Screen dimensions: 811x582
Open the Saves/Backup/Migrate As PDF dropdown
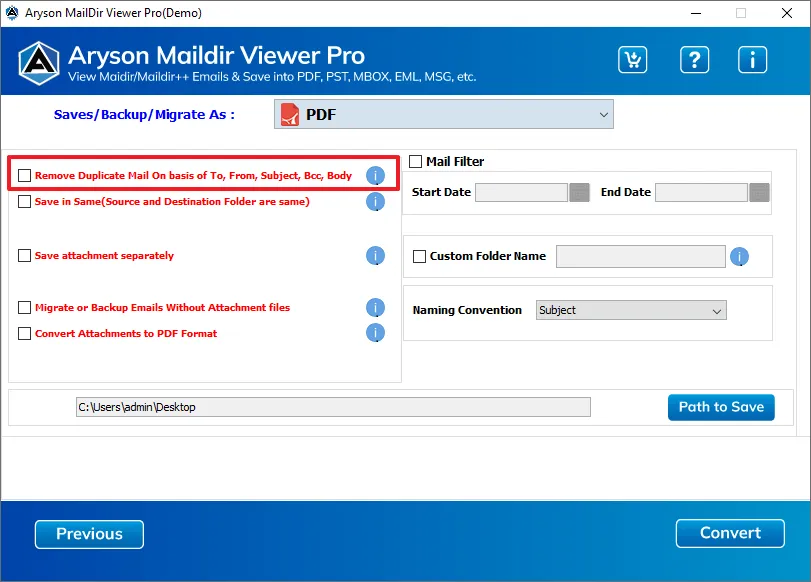click(444, 114)
